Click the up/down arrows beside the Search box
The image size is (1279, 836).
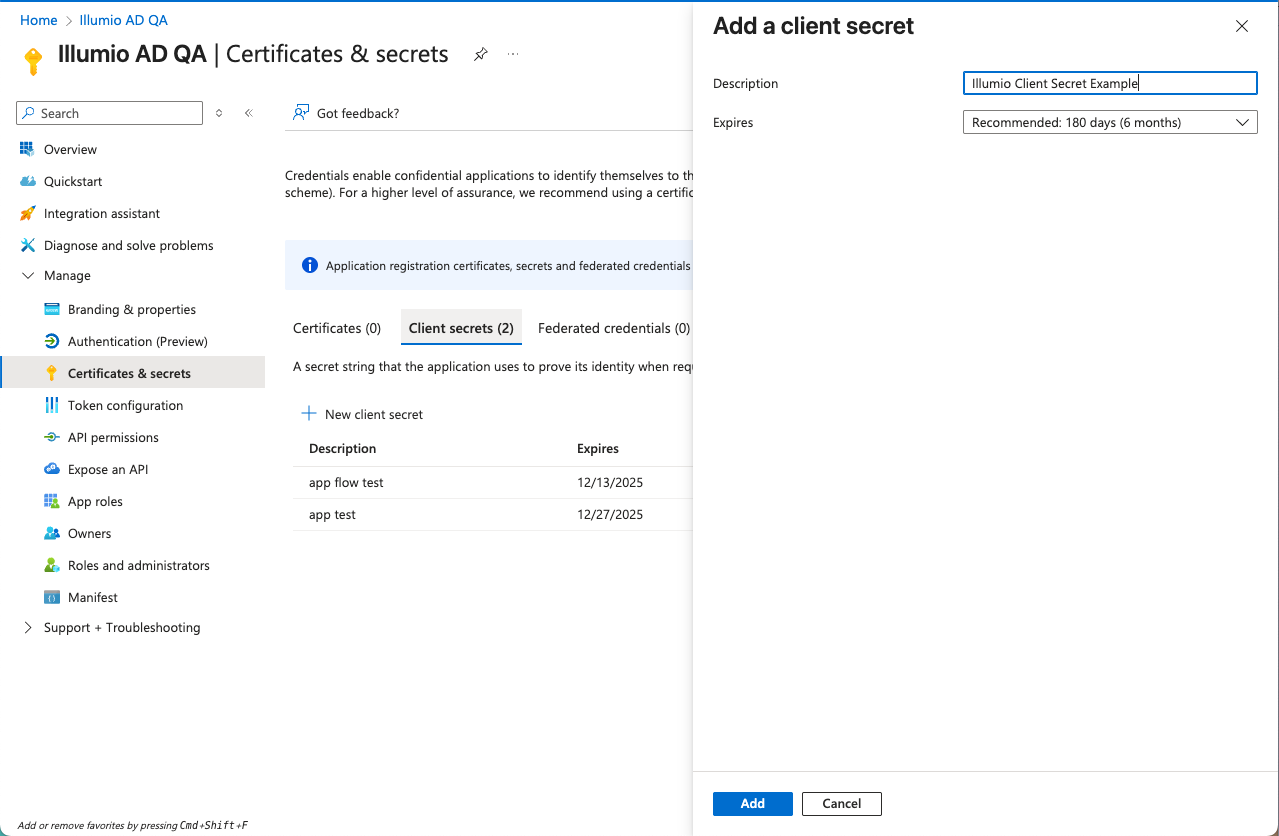pos(219,113)
